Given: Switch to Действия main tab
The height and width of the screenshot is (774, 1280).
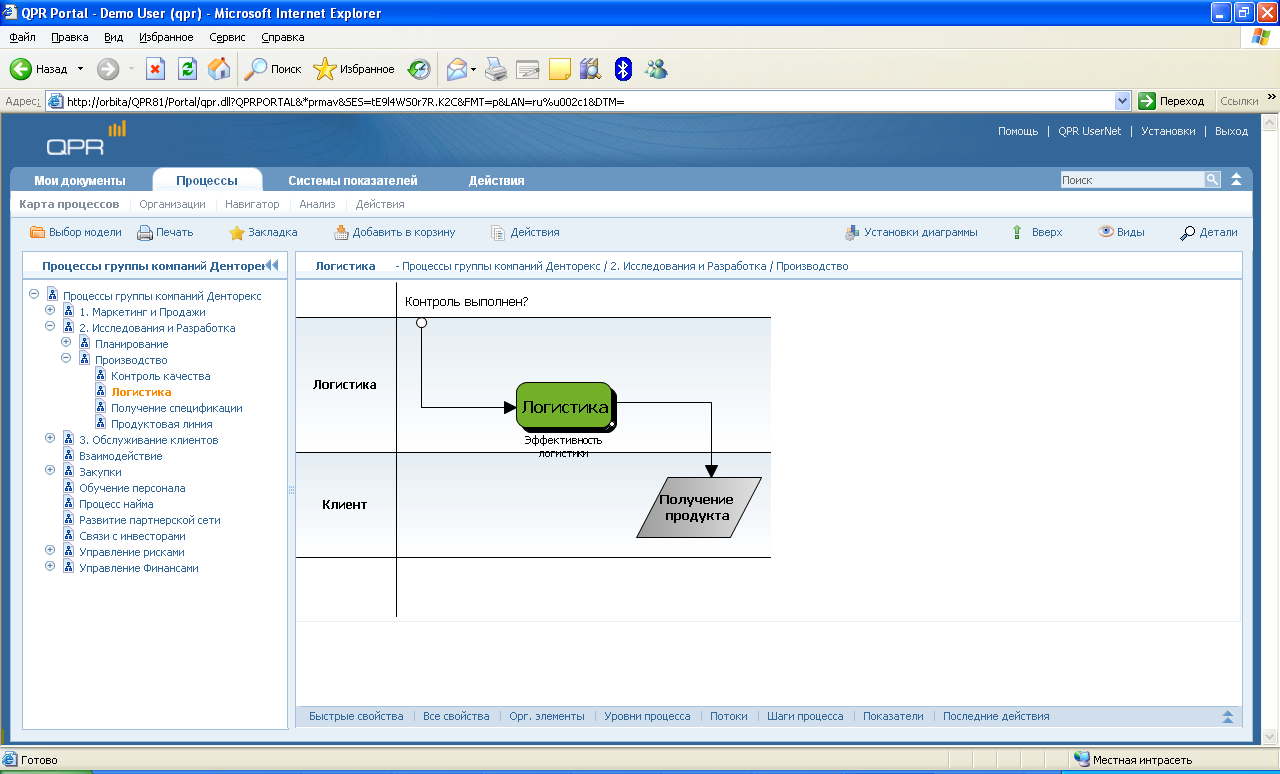Looking at the screenshot, I should tap(497, 181).
